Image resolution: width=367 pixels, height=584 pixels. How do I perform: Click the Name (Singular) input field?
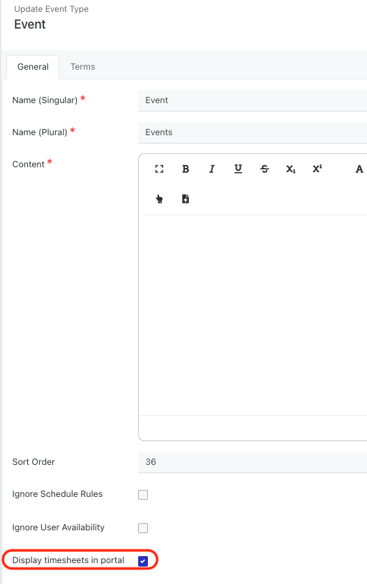[x=252, y=101]
